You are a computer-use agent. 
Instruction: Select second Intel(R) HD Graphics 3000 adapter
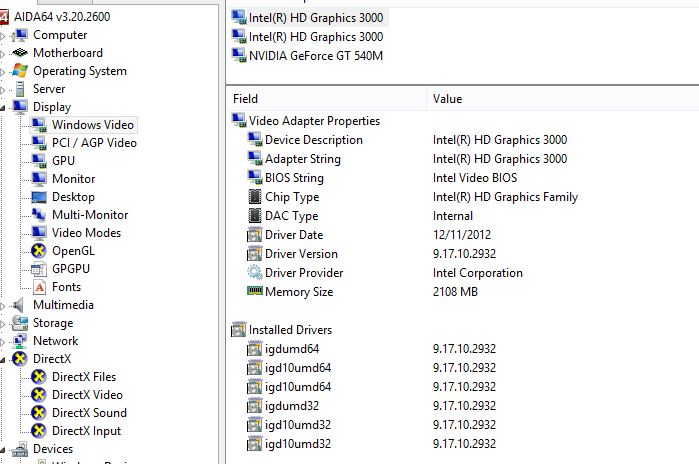(316, 37)
